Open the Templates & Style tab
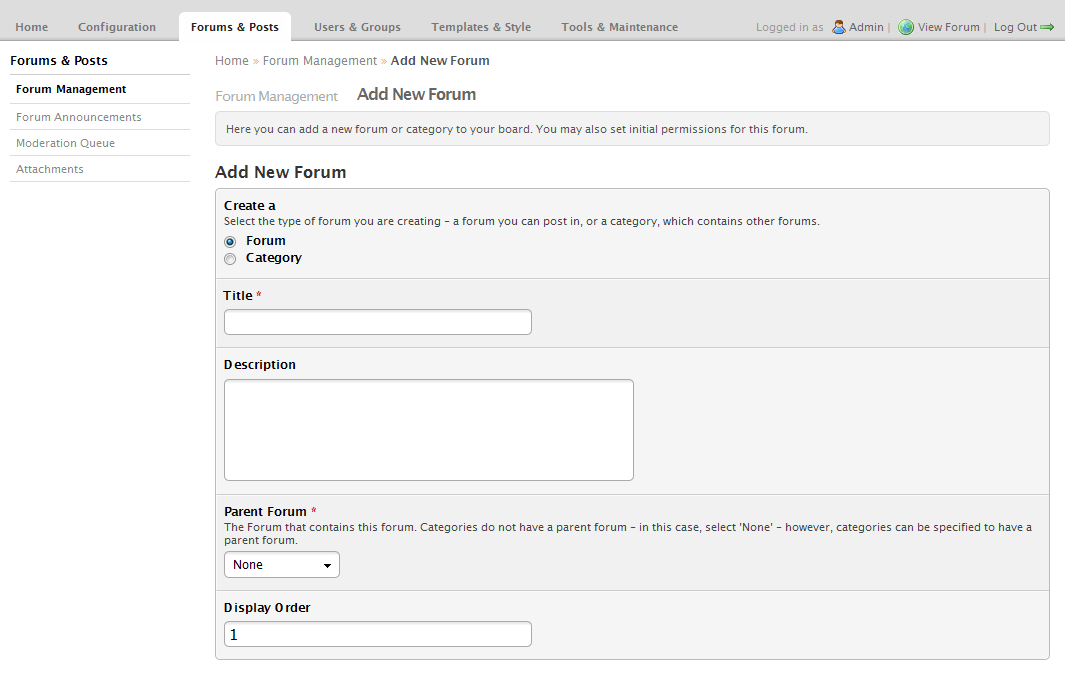Image resolution: width=1065 pixels, height=675 pixels. click(481, 27)
